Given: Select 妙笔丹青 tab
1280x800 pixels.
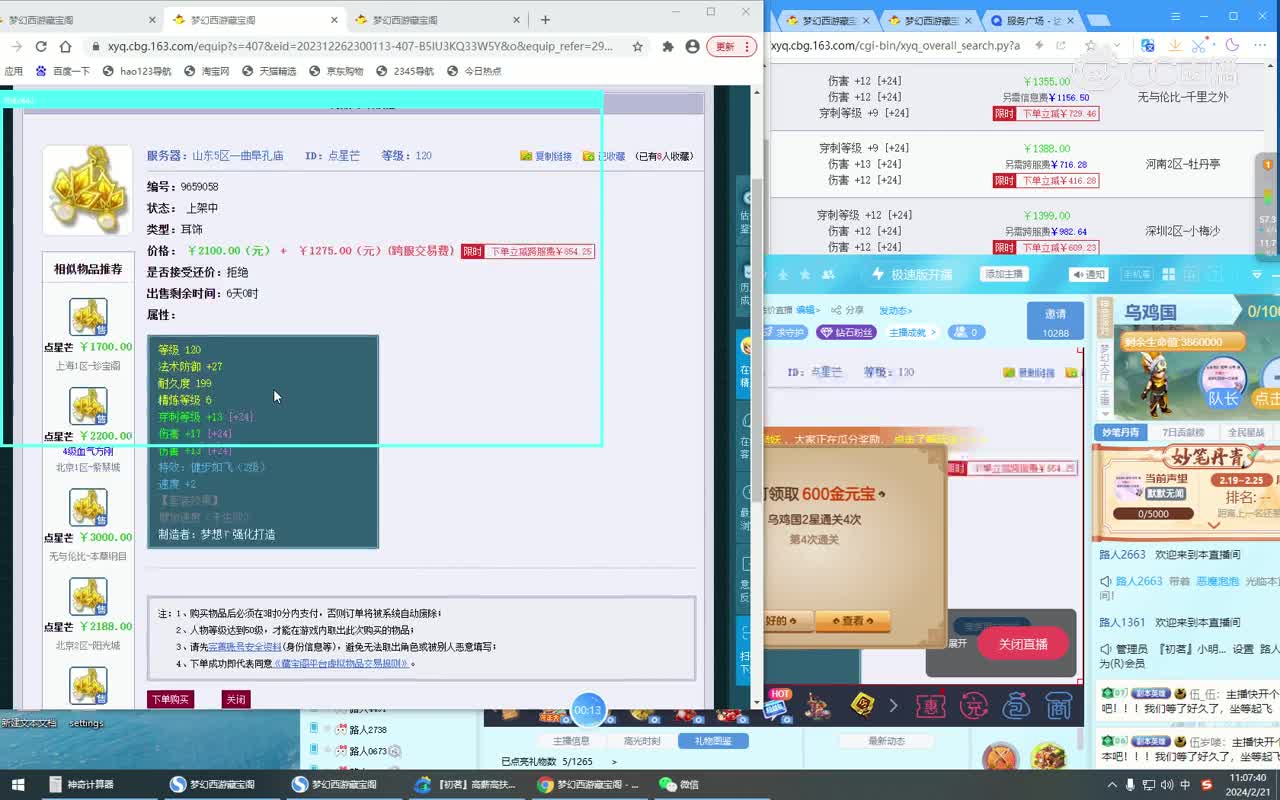Looking at the screenshot, I should [1121, 432].
